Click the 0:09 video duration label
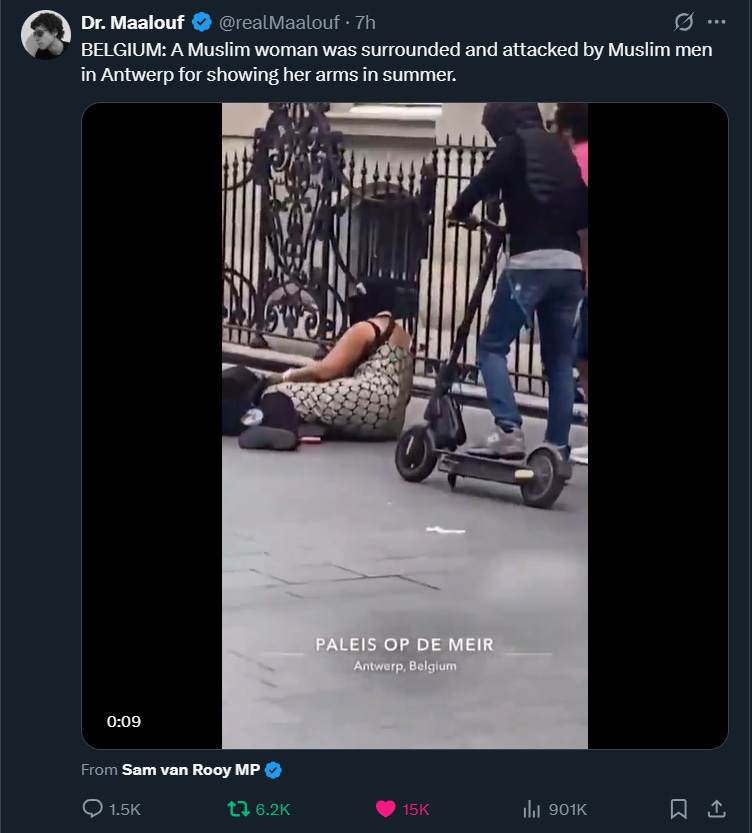The image size is (752, 833). 124,721
